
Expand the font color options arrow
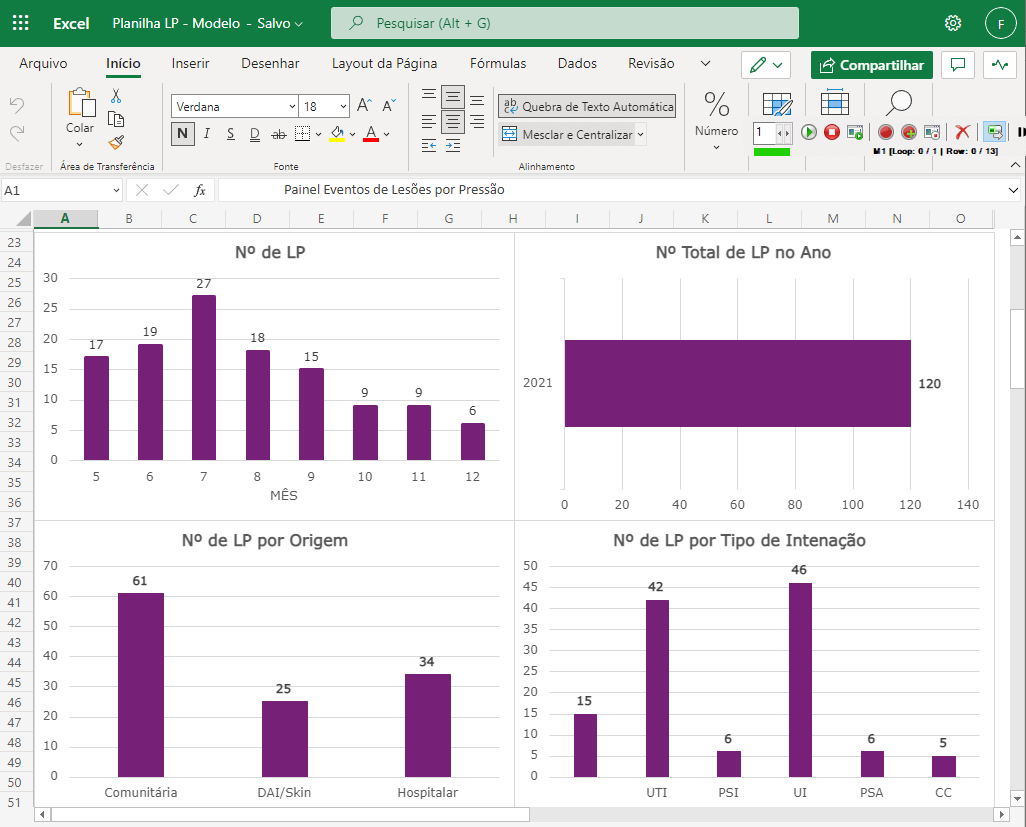pyautogui.click(x=387, y=134)
